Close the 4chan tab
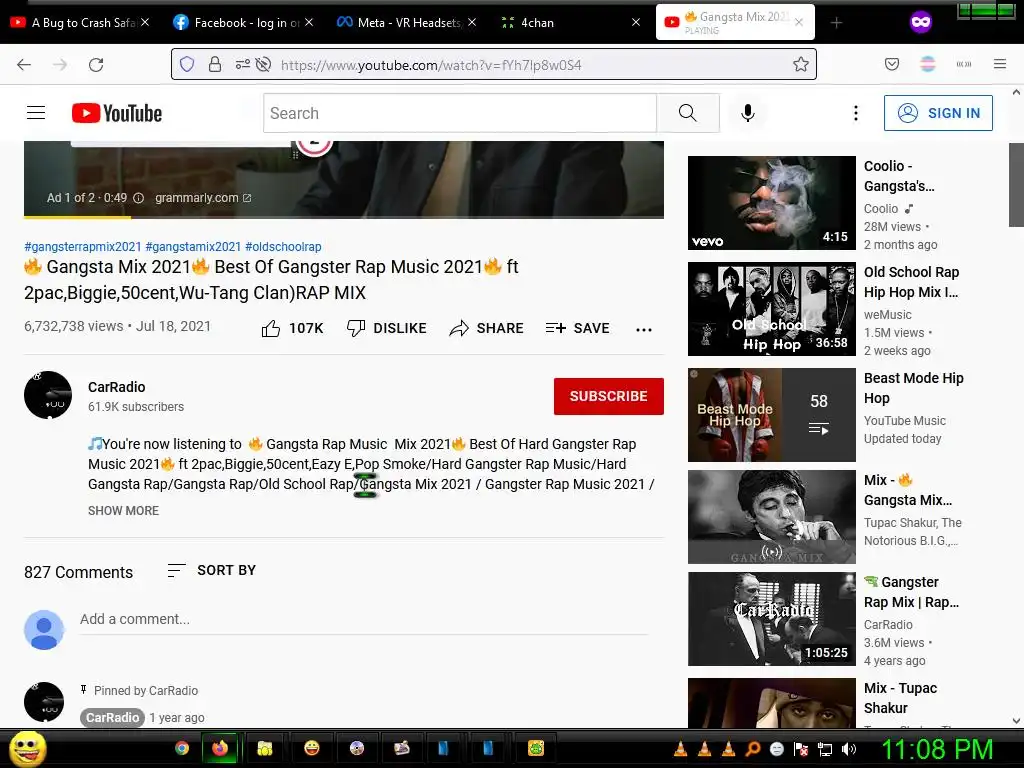 [x=635, y=22]
